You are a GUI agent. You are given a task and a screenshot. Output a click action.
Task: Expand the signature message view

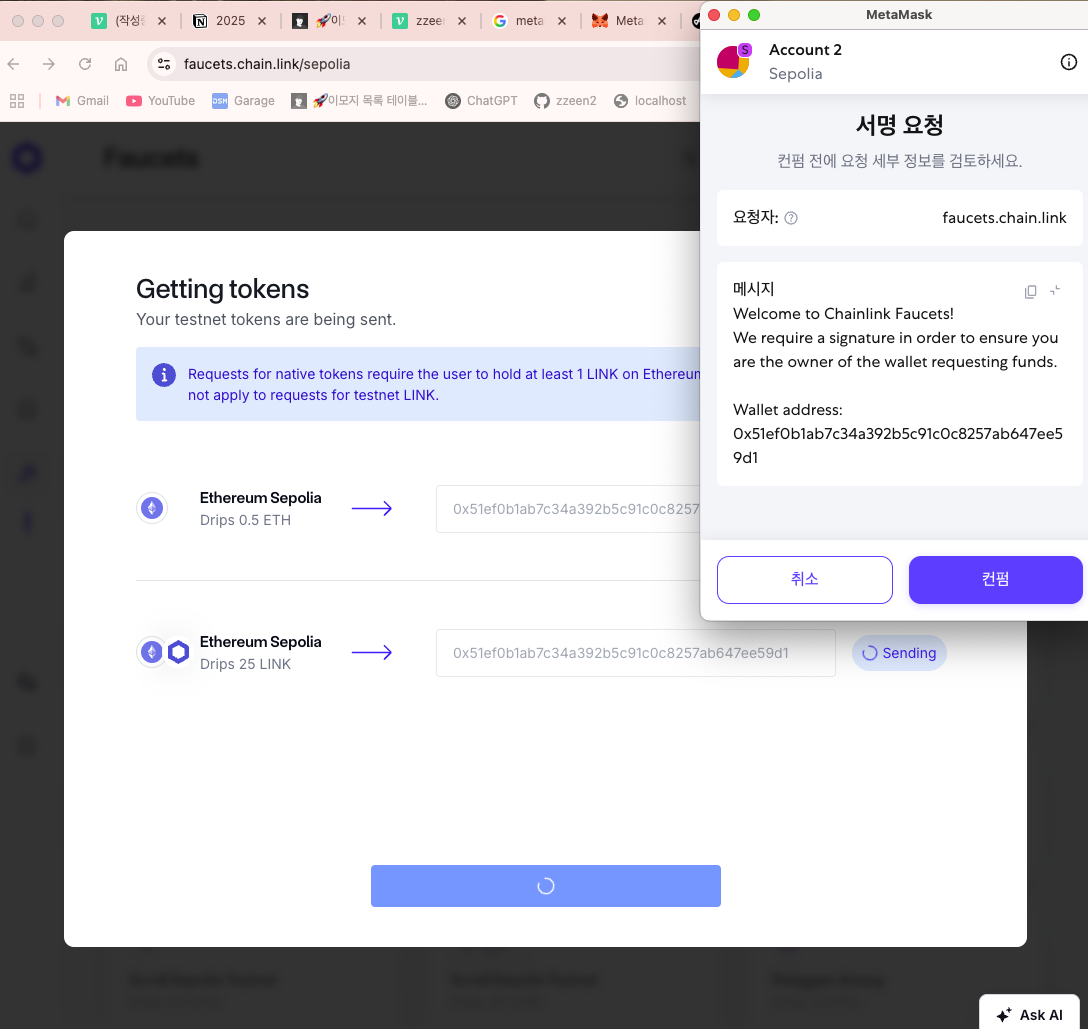[x=1056, y=291]
